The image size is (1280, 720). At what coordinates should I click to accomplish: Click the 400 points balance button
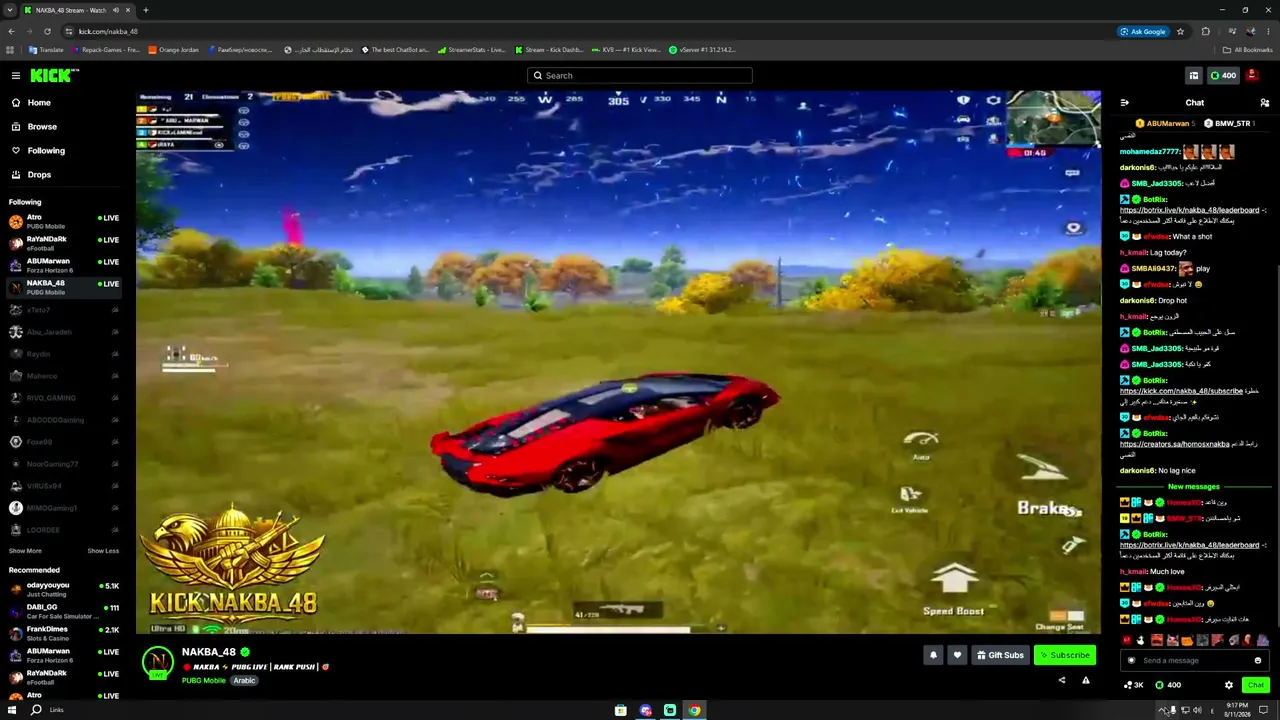pyautogui.click(x=1223, y=75)
